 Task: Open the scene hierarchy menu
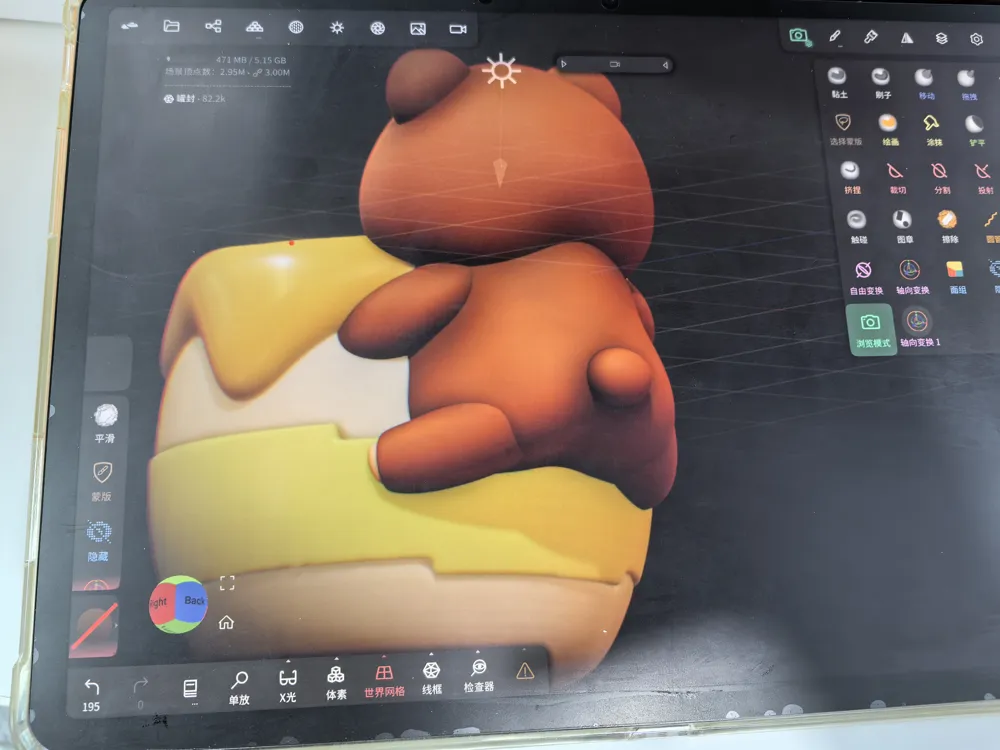click(213, 26)
